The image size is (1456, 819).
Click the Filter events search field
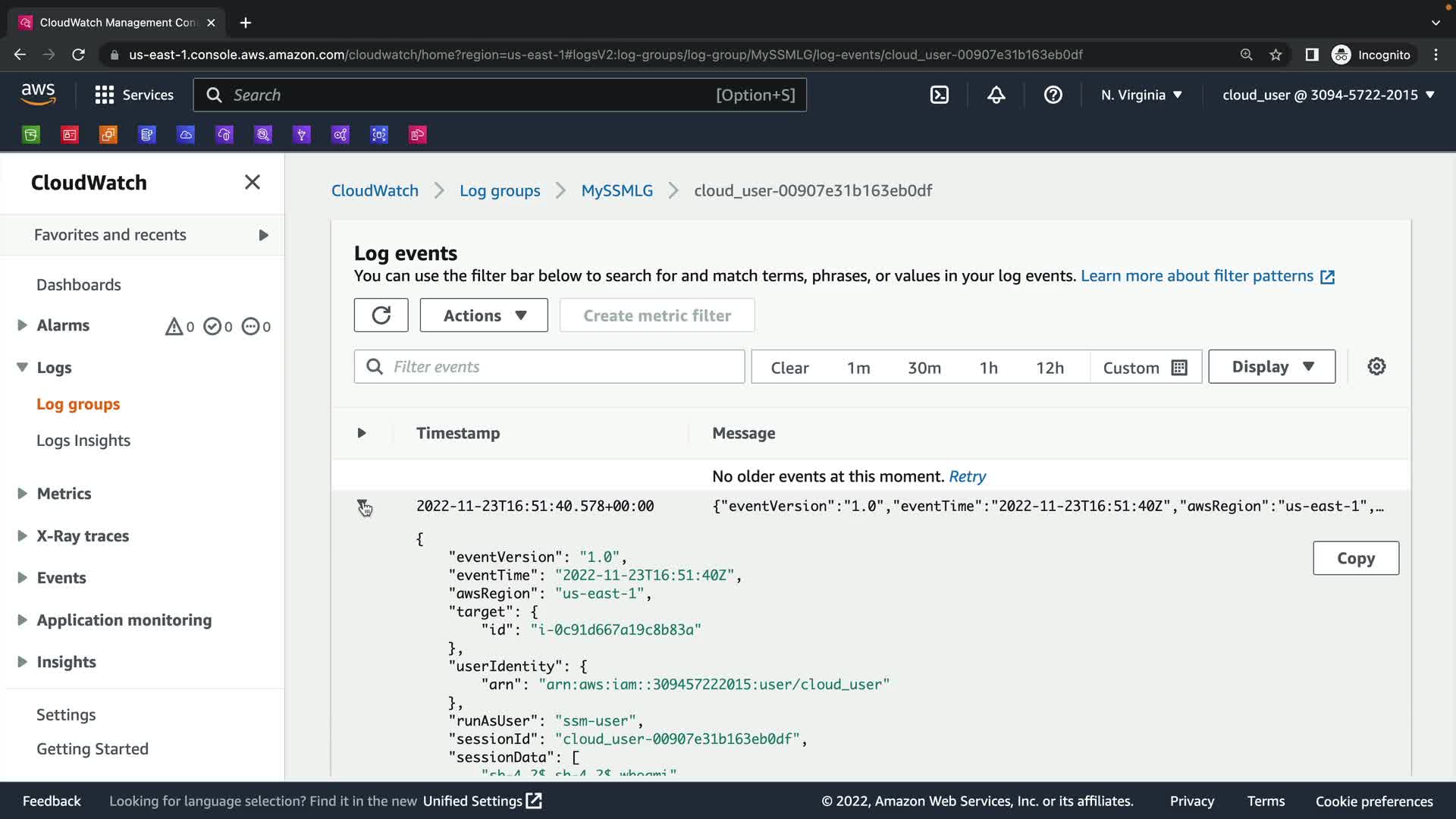pyautogui.click(x=561, y=366)
